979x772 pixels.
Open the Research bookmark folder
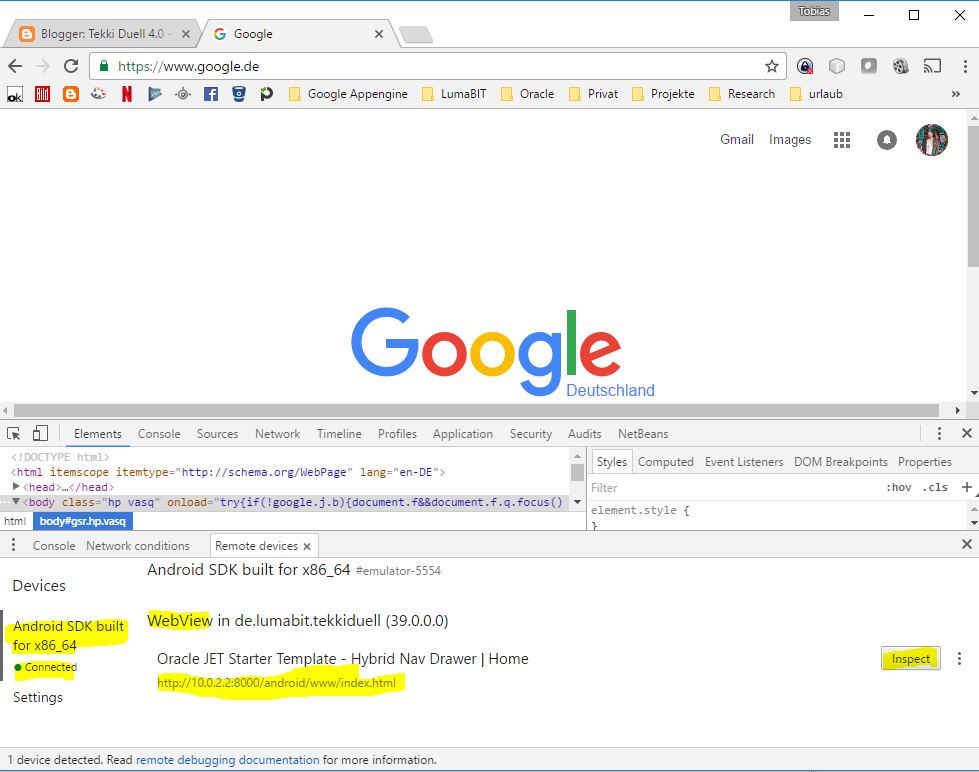click(742, 94)
